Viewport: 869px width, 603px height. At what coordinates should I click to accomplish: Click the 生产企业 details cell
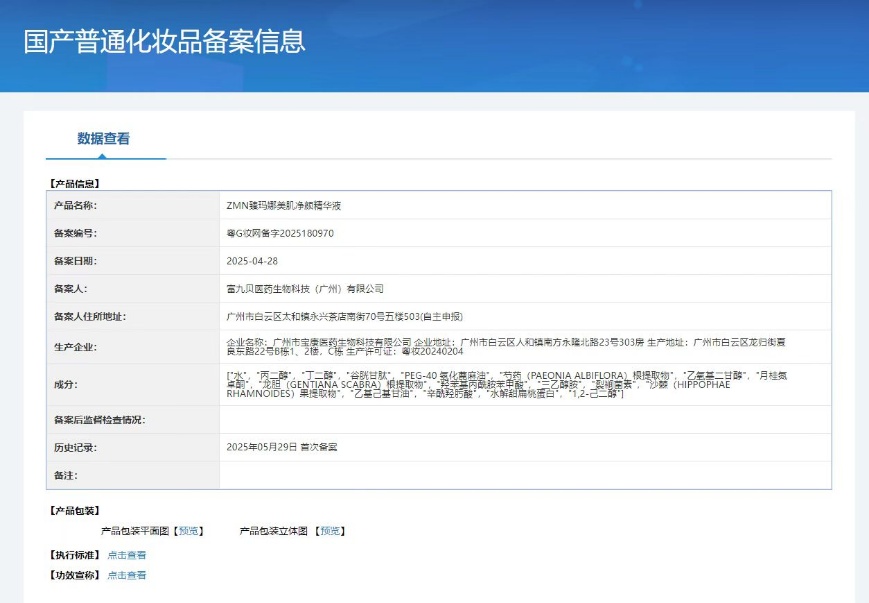click(x=506, y=346)
